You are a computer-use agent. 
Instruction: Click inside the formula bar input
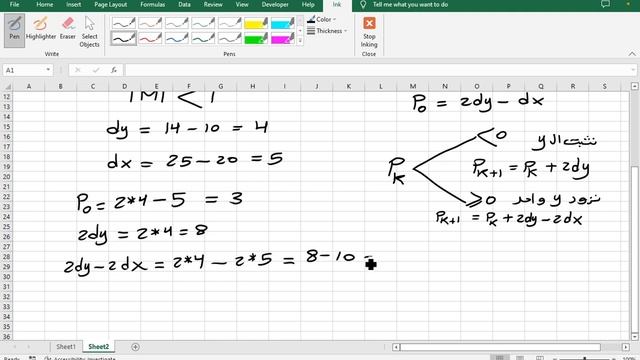tap(376, 70)
